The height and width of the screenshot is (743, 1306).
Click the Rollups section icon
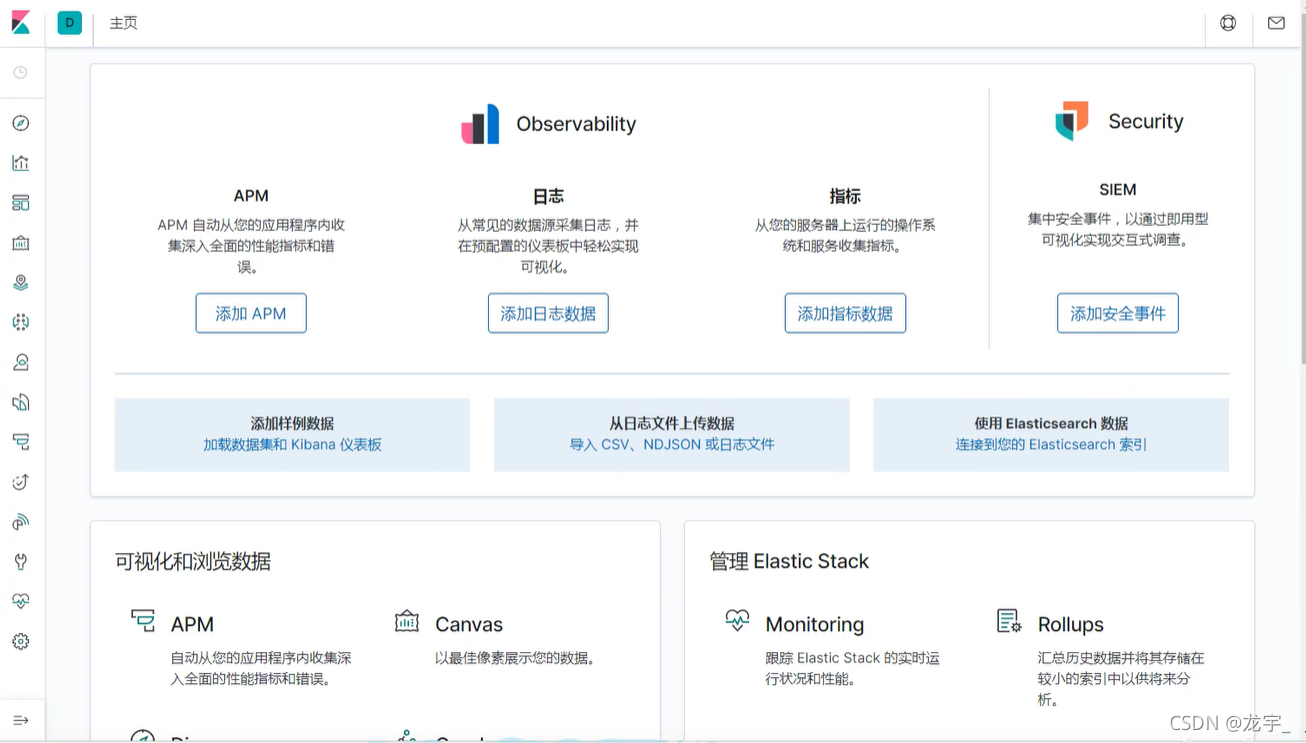(1009, 621)
